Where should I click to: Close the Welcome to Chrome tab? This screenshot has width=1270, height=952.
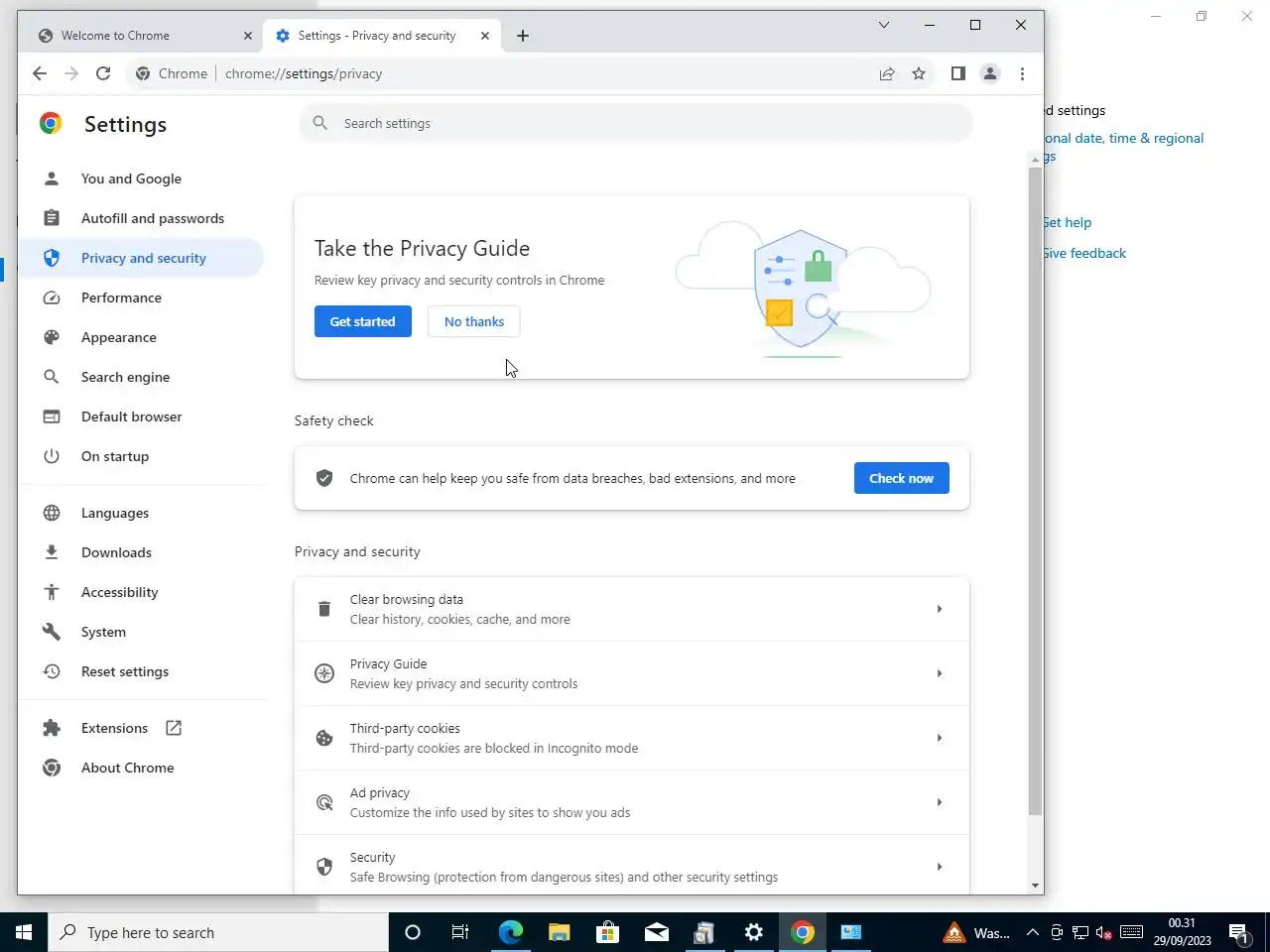pos(248,36)
